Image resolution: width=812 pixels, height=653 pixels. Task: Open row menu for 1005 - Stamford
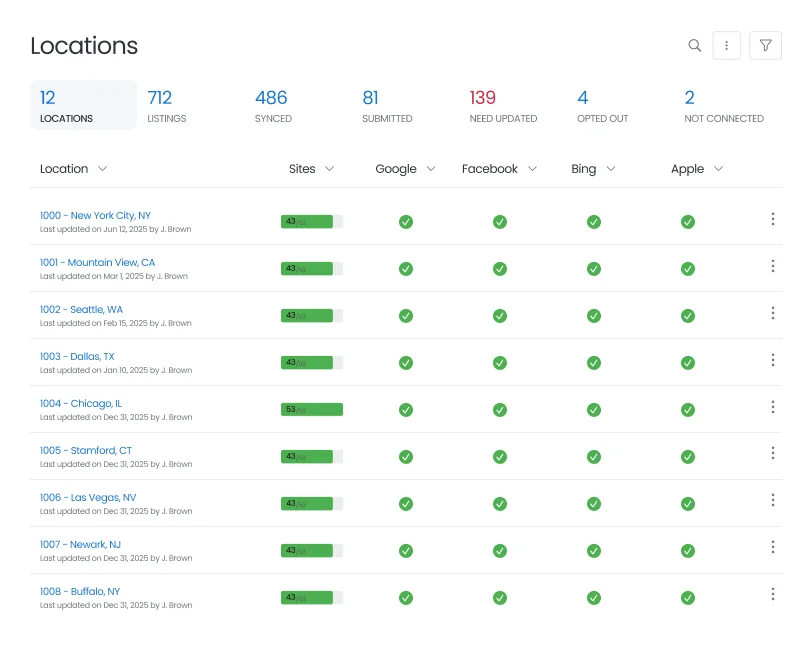click(773, 453)
